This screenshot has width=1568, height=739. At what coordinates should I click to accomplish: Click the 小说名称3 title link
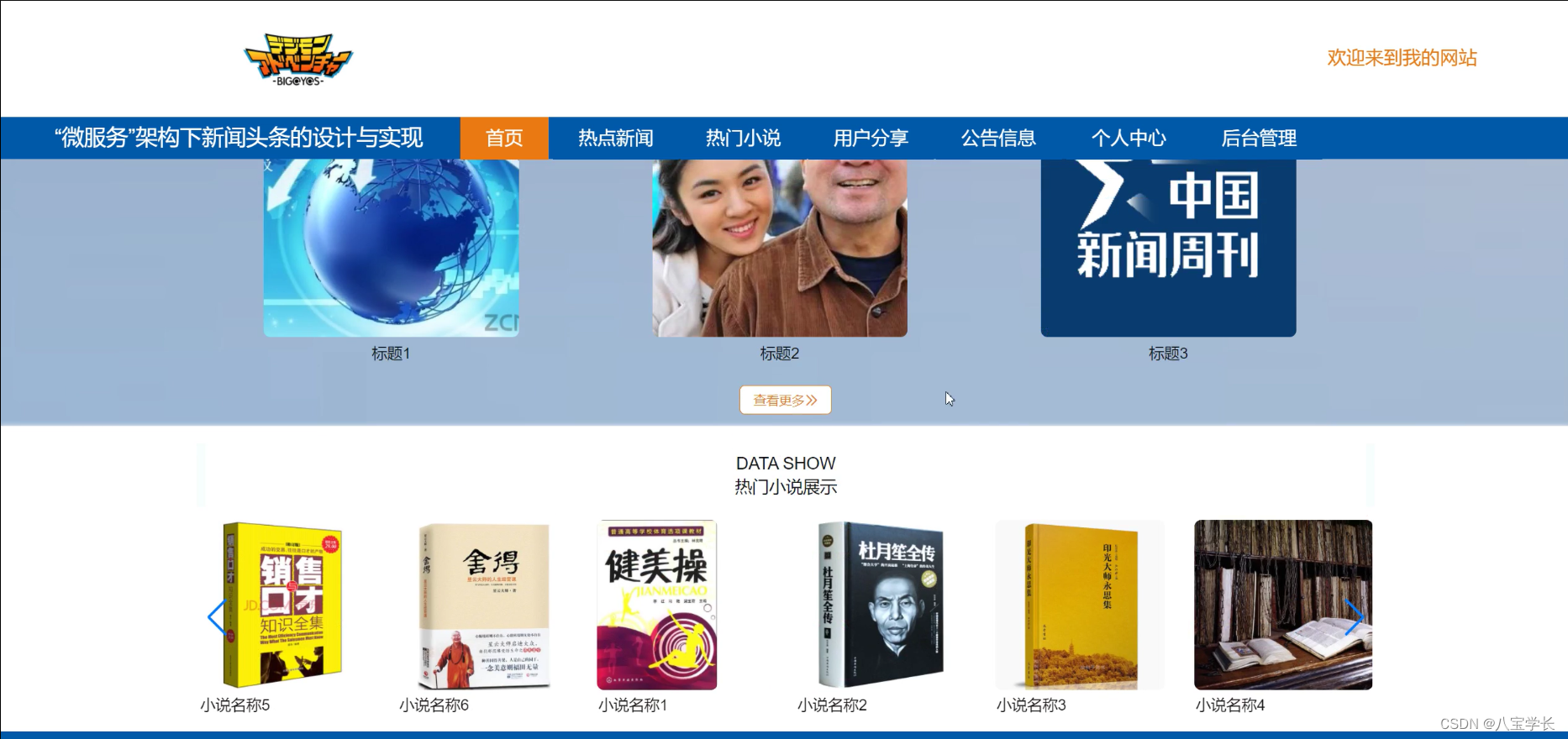click(x=1031, y=705)
